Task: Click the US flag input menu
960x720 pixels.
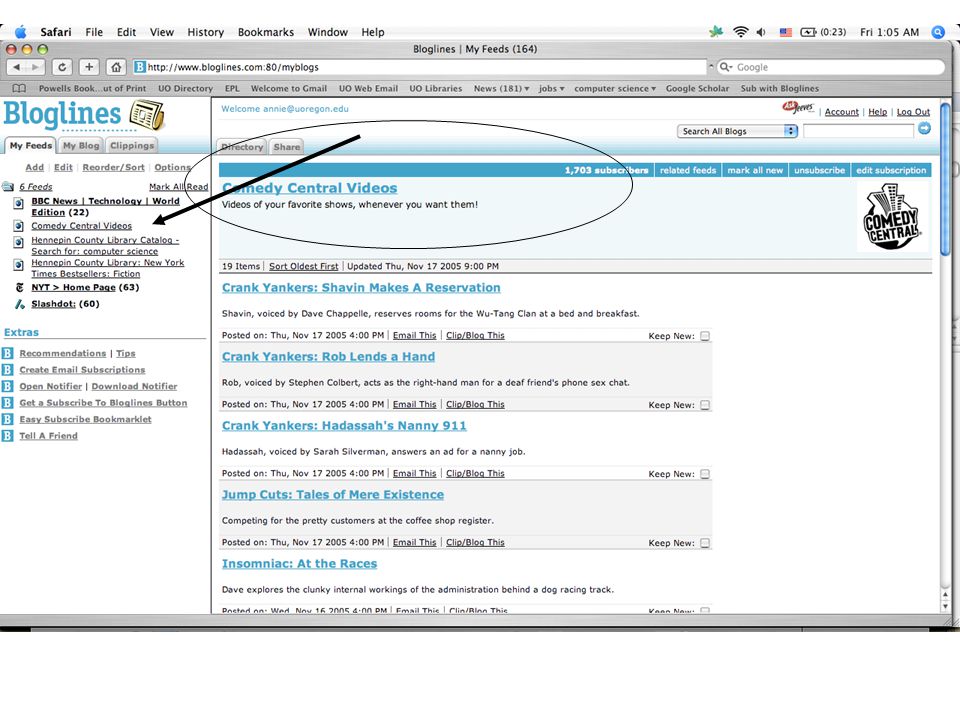Action: 786,32
